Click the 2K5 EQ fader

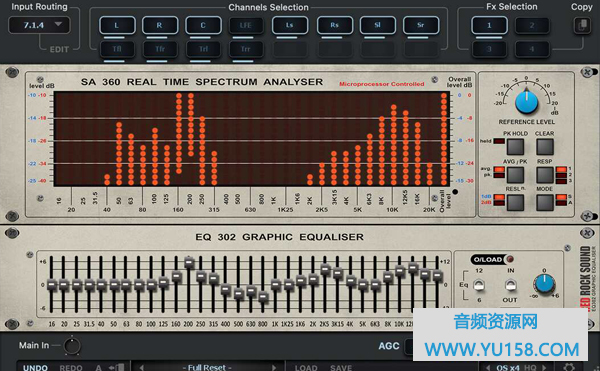pyautogui.click(x=325, y=270)
